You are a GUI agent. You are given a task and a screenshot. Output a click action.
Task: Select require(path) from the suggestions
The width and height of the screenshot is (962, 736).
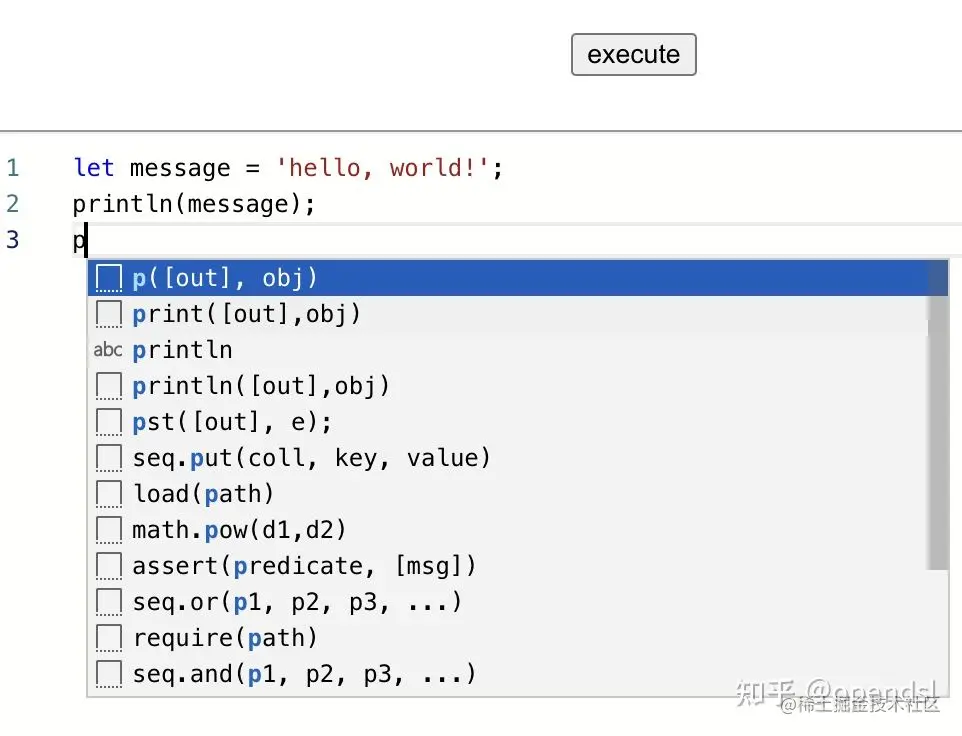click(x=225, y=638)
